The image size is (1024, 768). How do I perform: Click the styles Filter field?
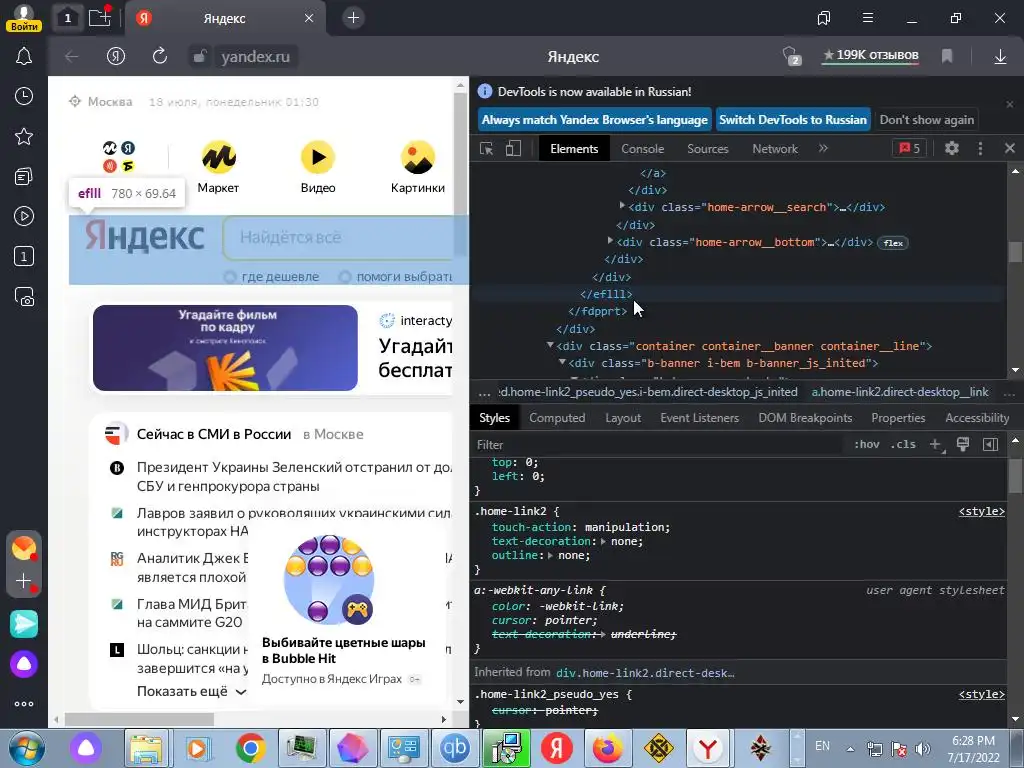[x=660, y=445]
